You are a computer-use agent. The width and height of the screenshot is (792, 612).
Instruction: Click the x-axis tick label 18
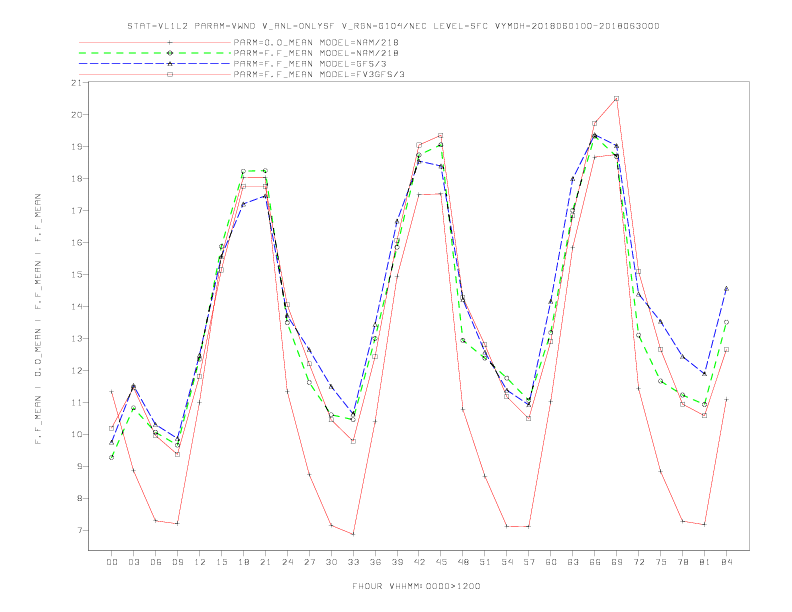243,562
